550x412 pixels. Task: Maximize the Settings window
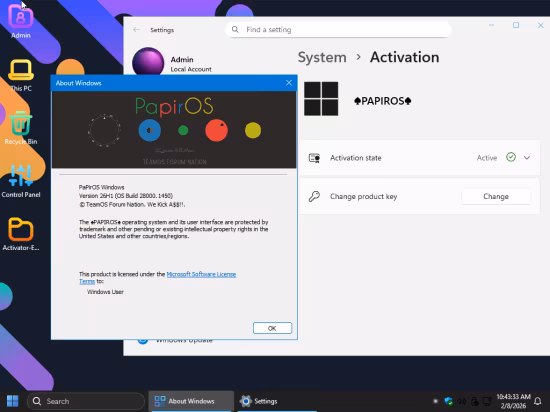[516, 25]
